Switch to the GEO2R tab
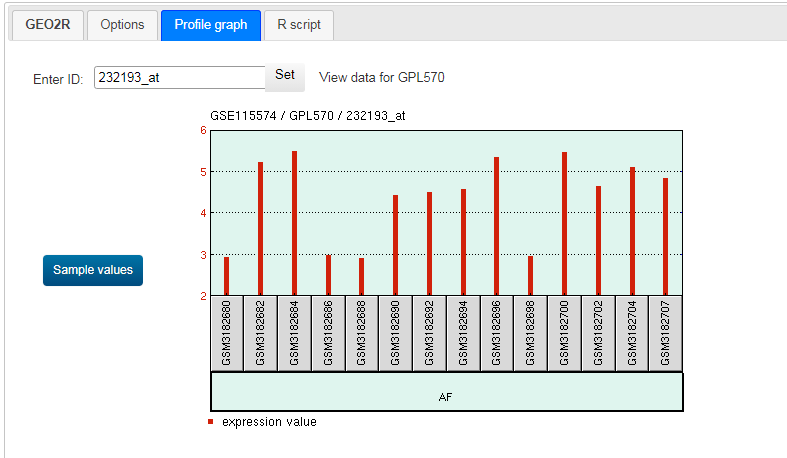The height and width of the screenshot is (458, 787). click(47, 25)
